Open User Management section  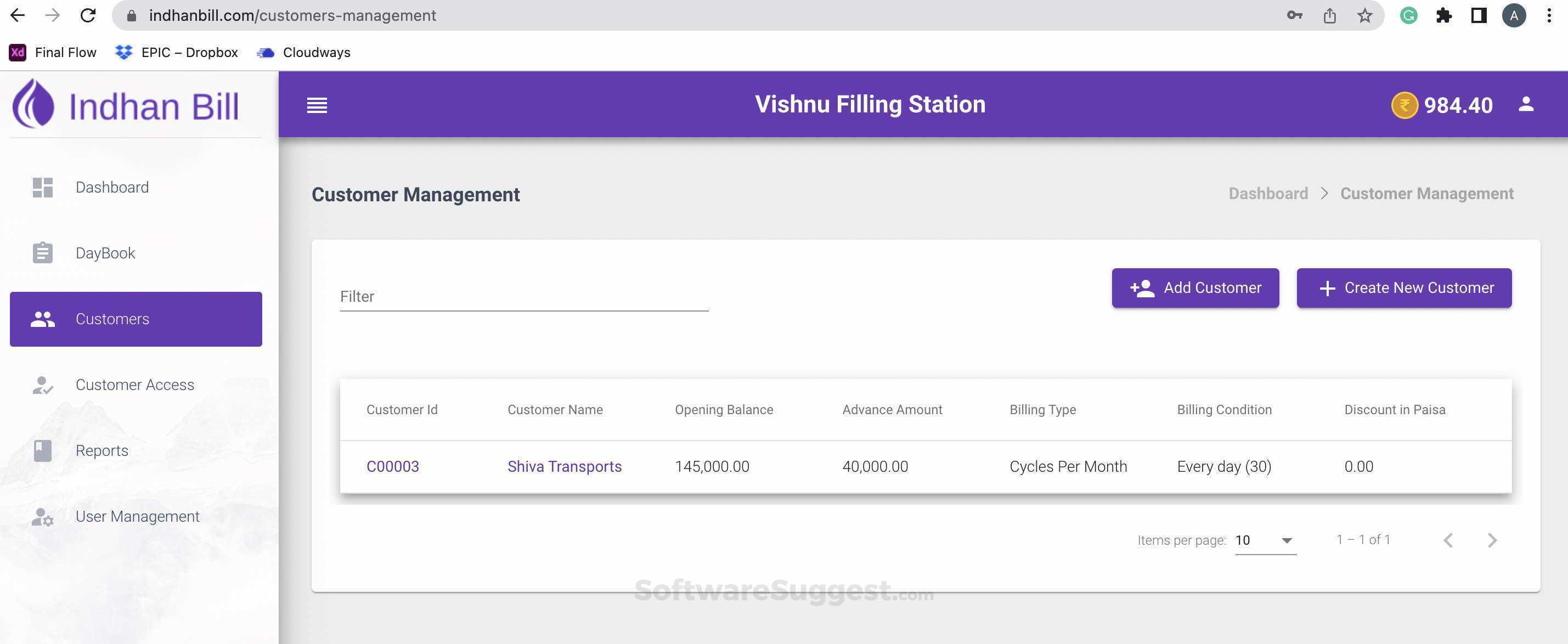coord(137,516)
